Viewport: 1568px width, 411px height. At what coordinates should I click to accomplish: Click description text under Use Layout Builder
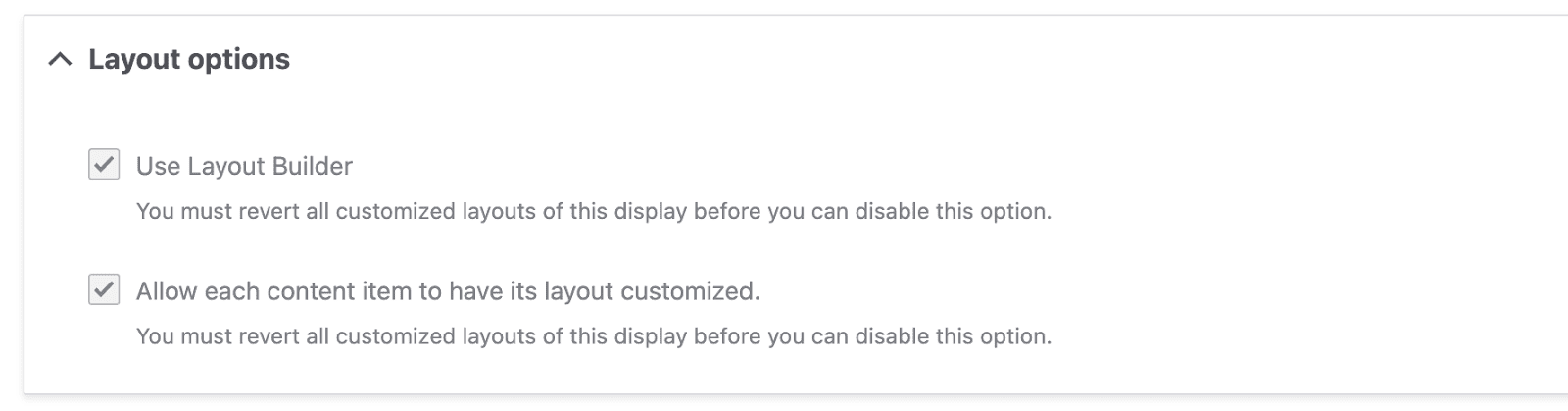(593, 211)
